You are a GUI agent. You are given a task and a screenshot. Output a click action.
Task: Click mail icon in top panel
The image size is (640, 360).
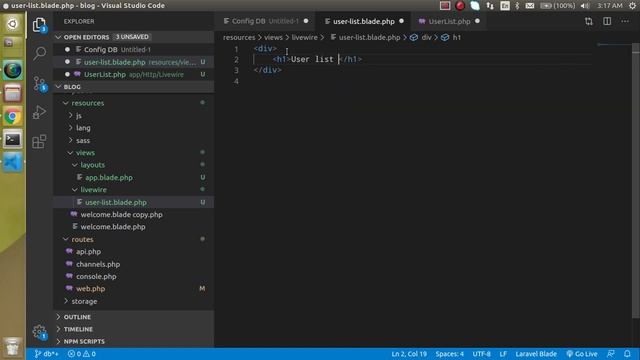coord(530,6)
